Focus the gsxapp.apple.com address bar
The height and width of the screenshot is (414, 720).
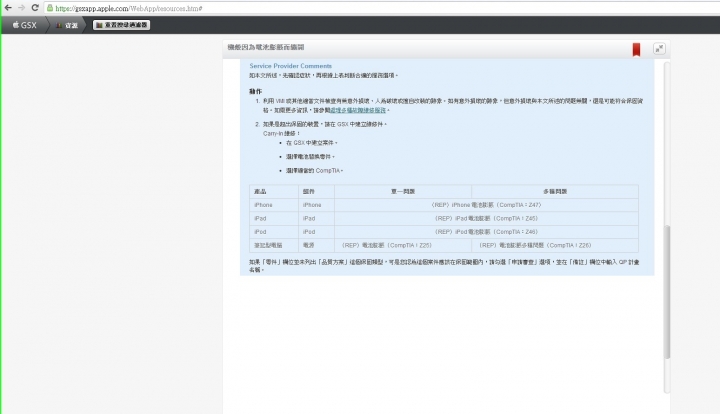(x=381, y=8)
